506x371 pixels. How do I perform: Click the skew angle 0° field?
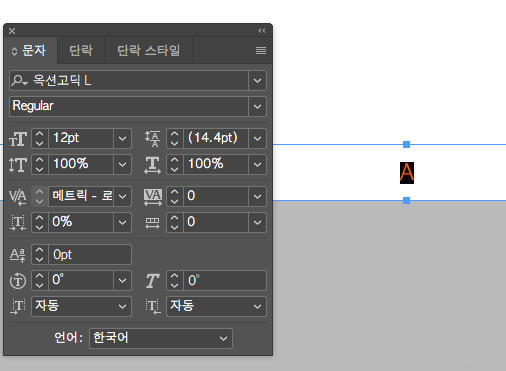225,280
